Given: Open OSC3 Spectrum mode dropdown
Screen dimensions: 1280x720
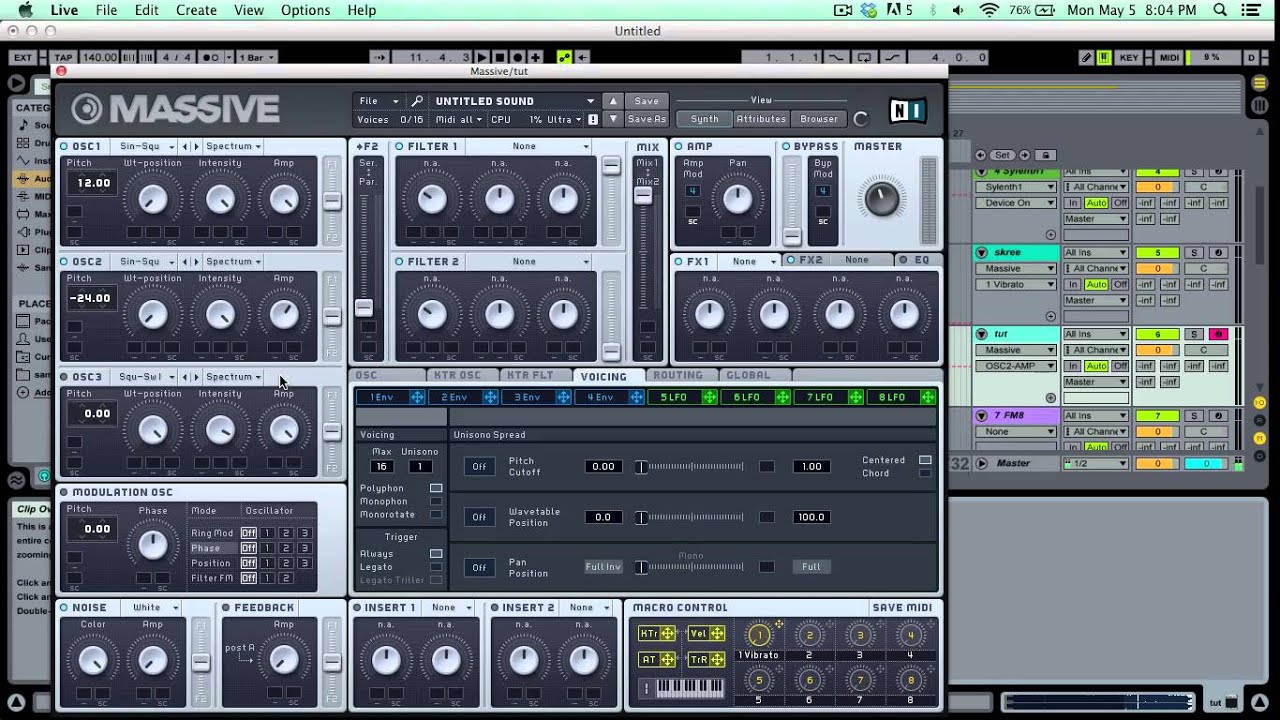Looking at the screenshot, I should pyautogui.click(x=232, y=377).
